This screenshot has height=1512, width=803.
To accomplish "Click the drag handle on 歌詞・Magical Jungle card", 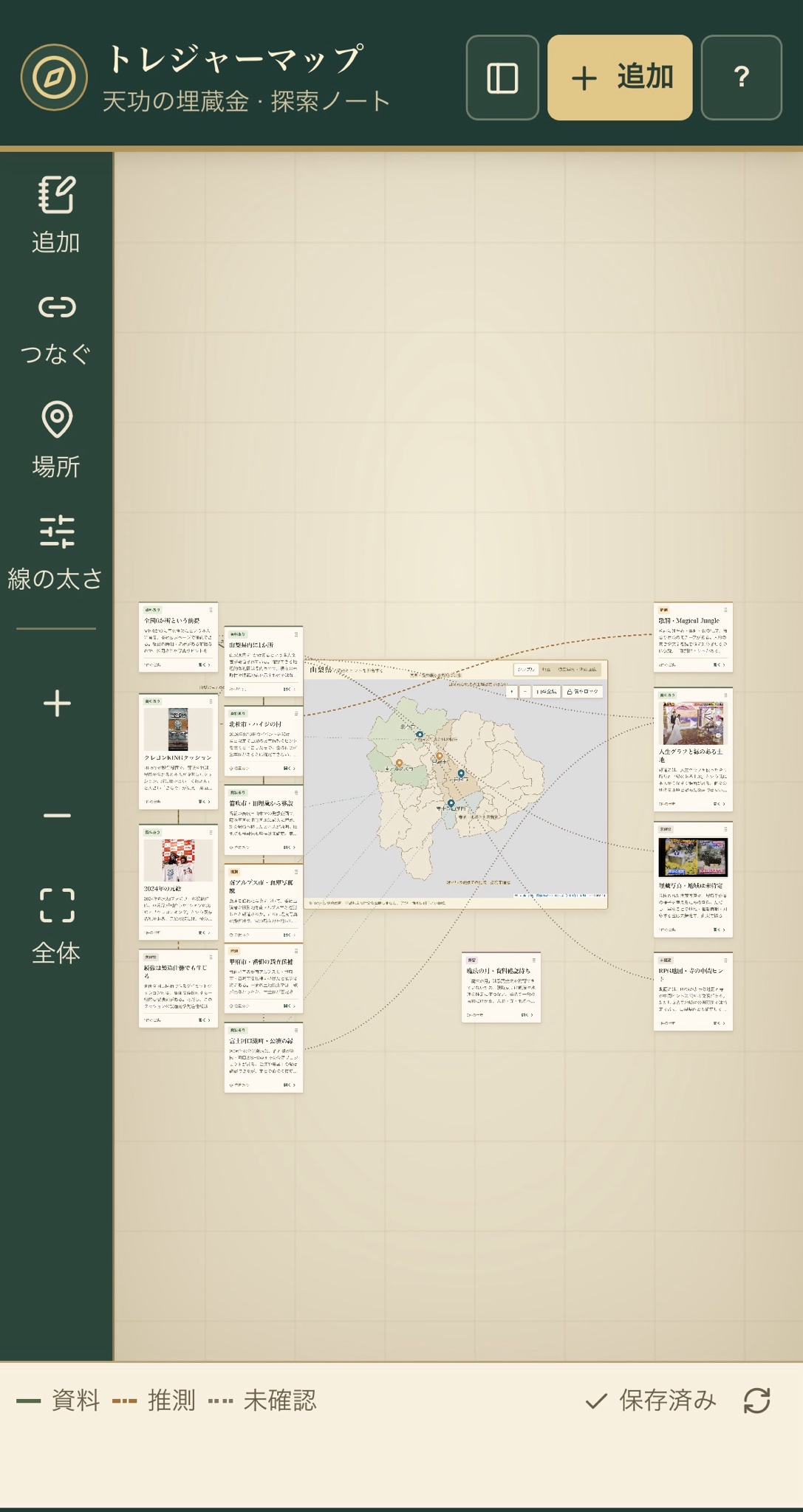I will [x=725, y=610].
